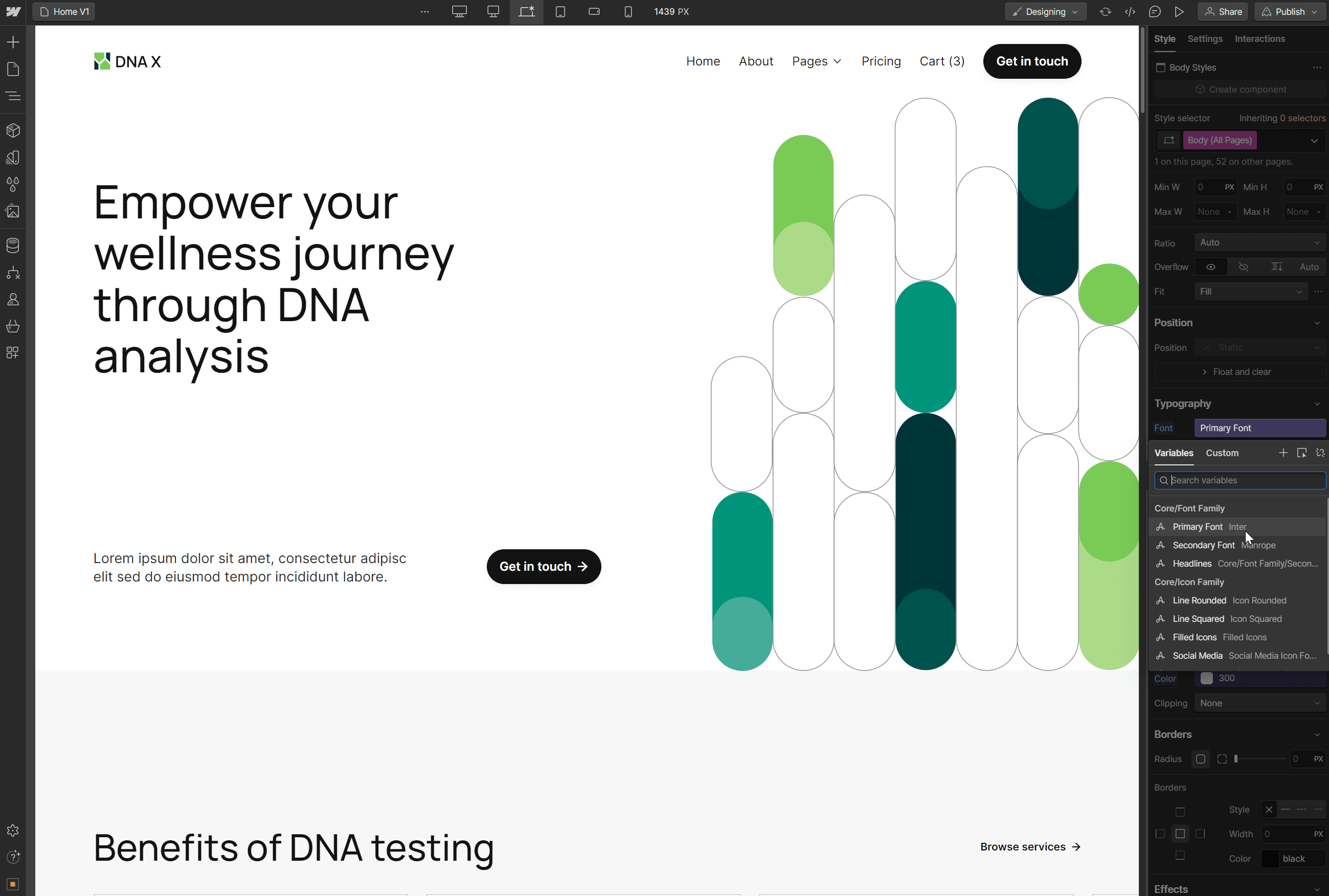Screen dimensions: 1329x896
Task: Open the Pages panel icon
Action: coord(13,69)
